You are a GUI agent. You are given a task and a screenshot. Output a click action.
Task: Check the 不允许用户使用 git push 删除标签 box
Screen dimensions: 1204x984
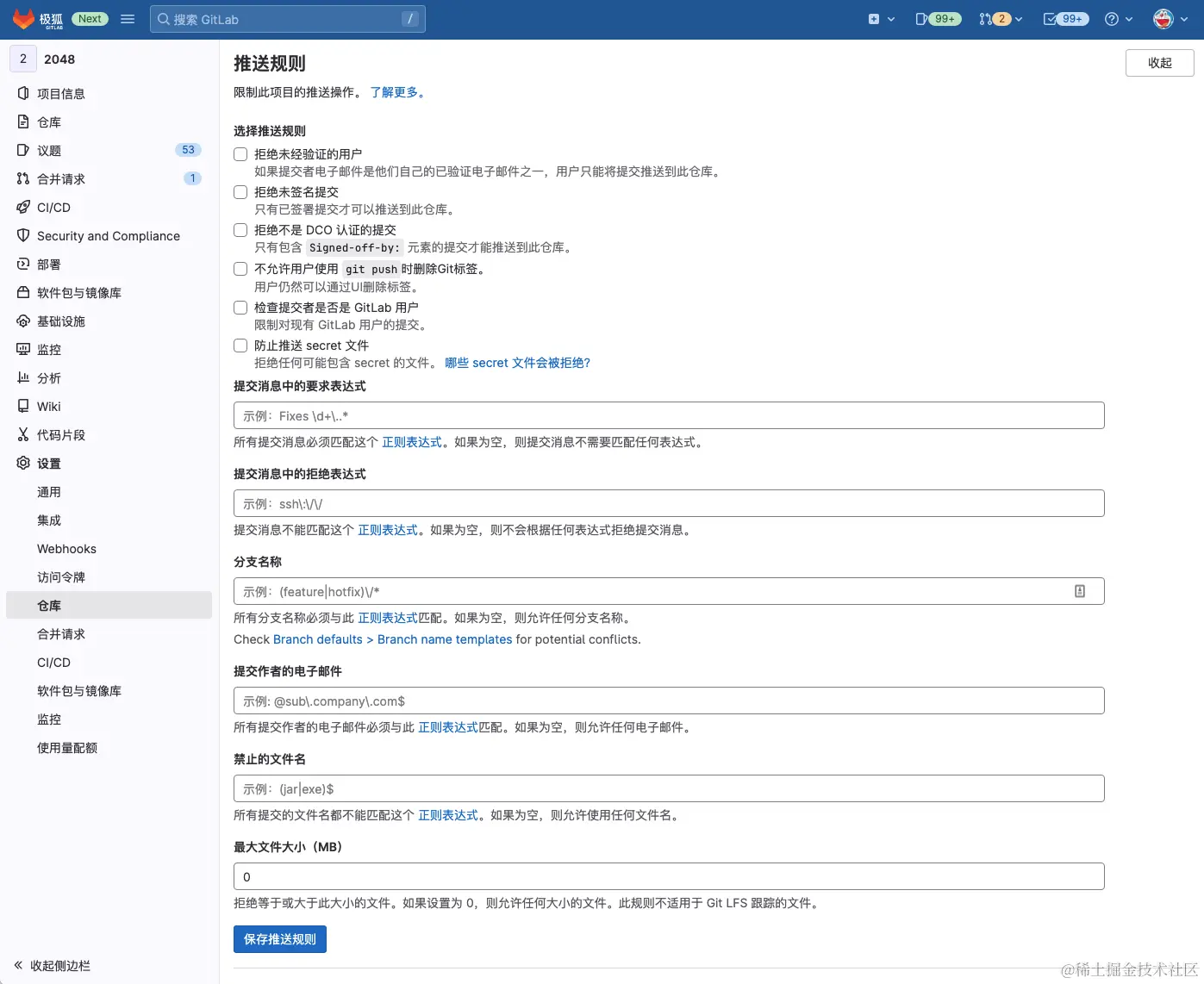click(240, 269)
